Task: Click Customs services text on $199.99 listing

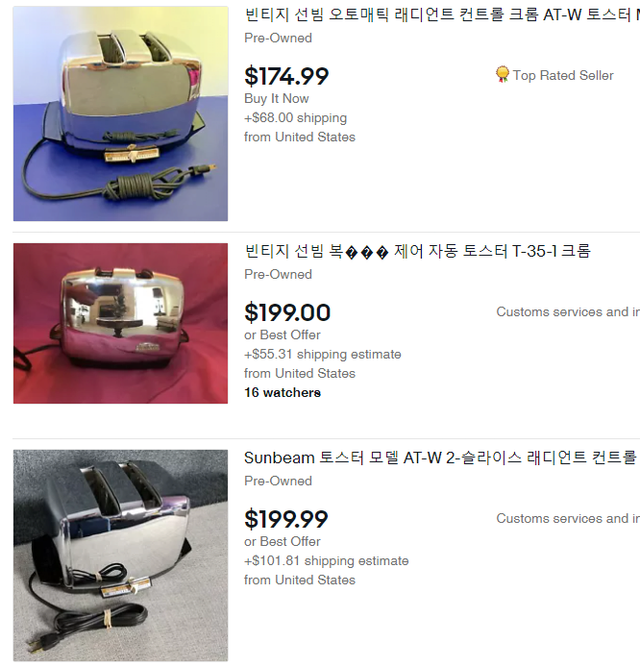Action: [x=568, y=518]
